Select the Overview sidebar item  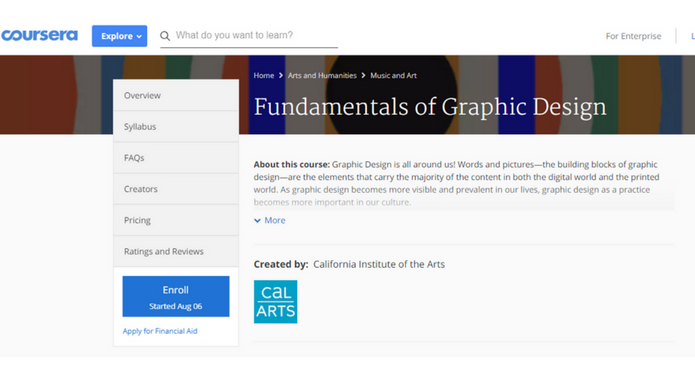(176, 95)
